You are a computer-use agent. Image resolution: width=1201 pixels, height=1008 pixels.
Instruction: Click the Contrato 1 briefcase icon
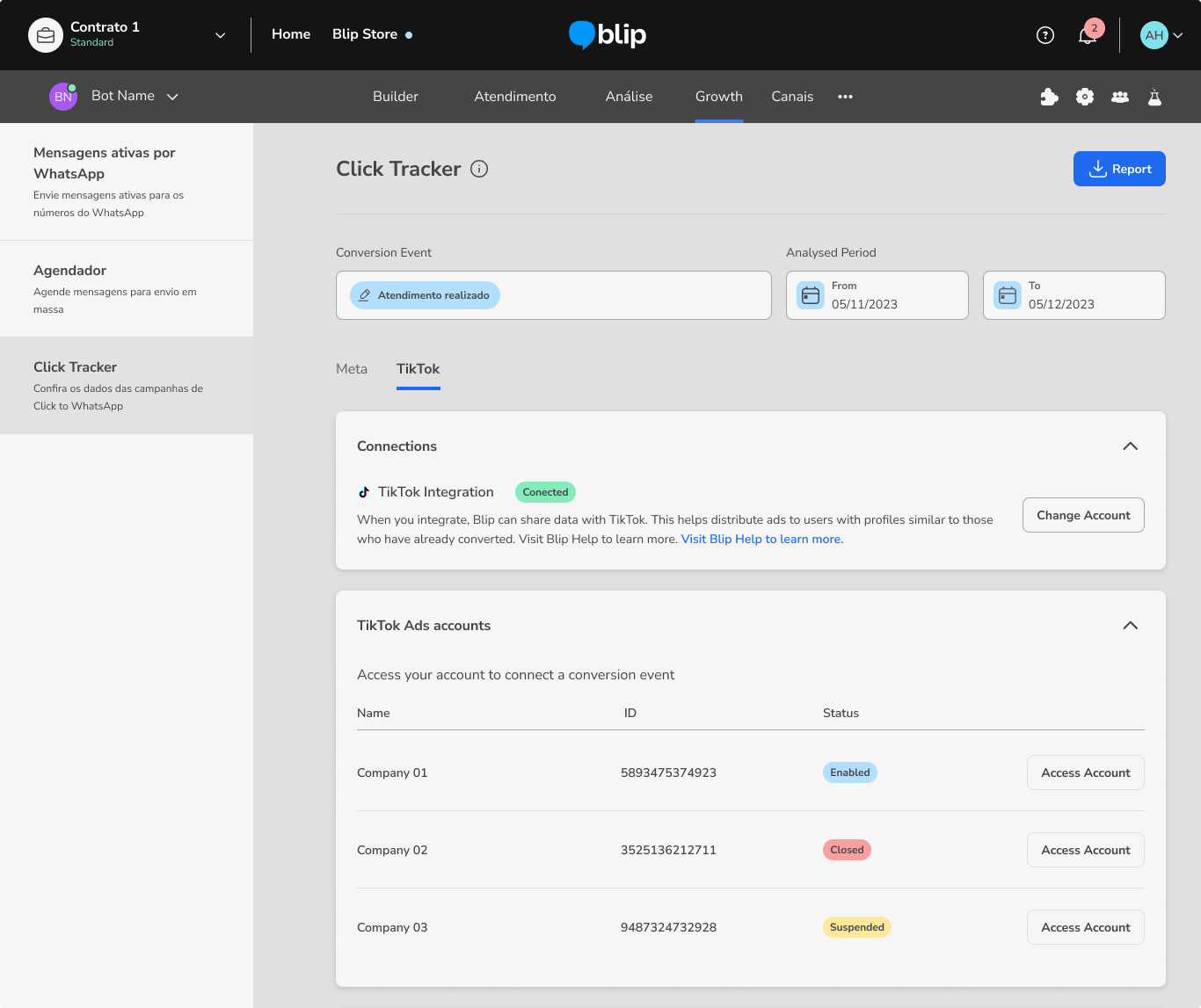pyautogui.click(x=46, y=35)
